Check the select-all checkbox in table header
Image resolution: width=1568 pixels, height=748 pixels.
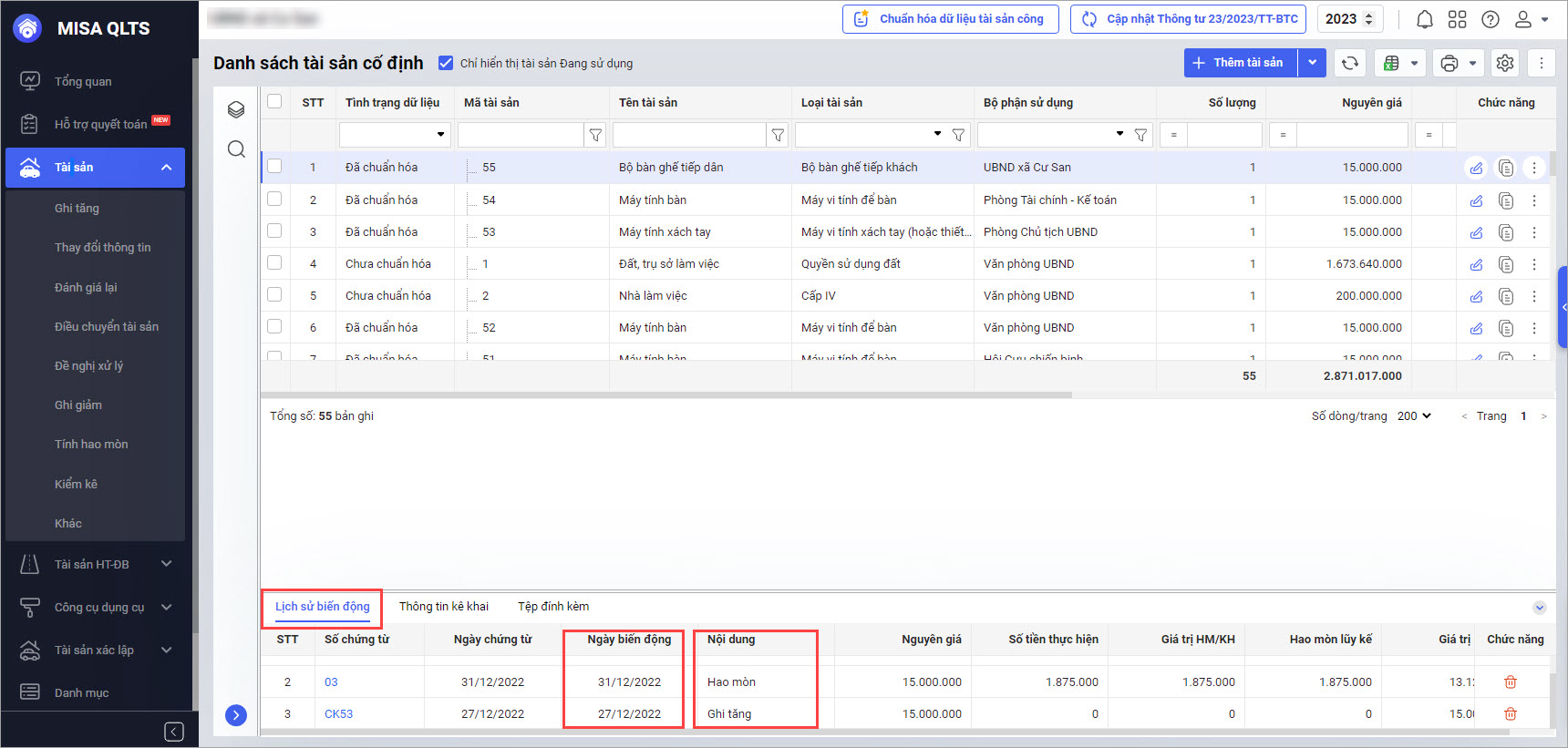click(274, 101)
